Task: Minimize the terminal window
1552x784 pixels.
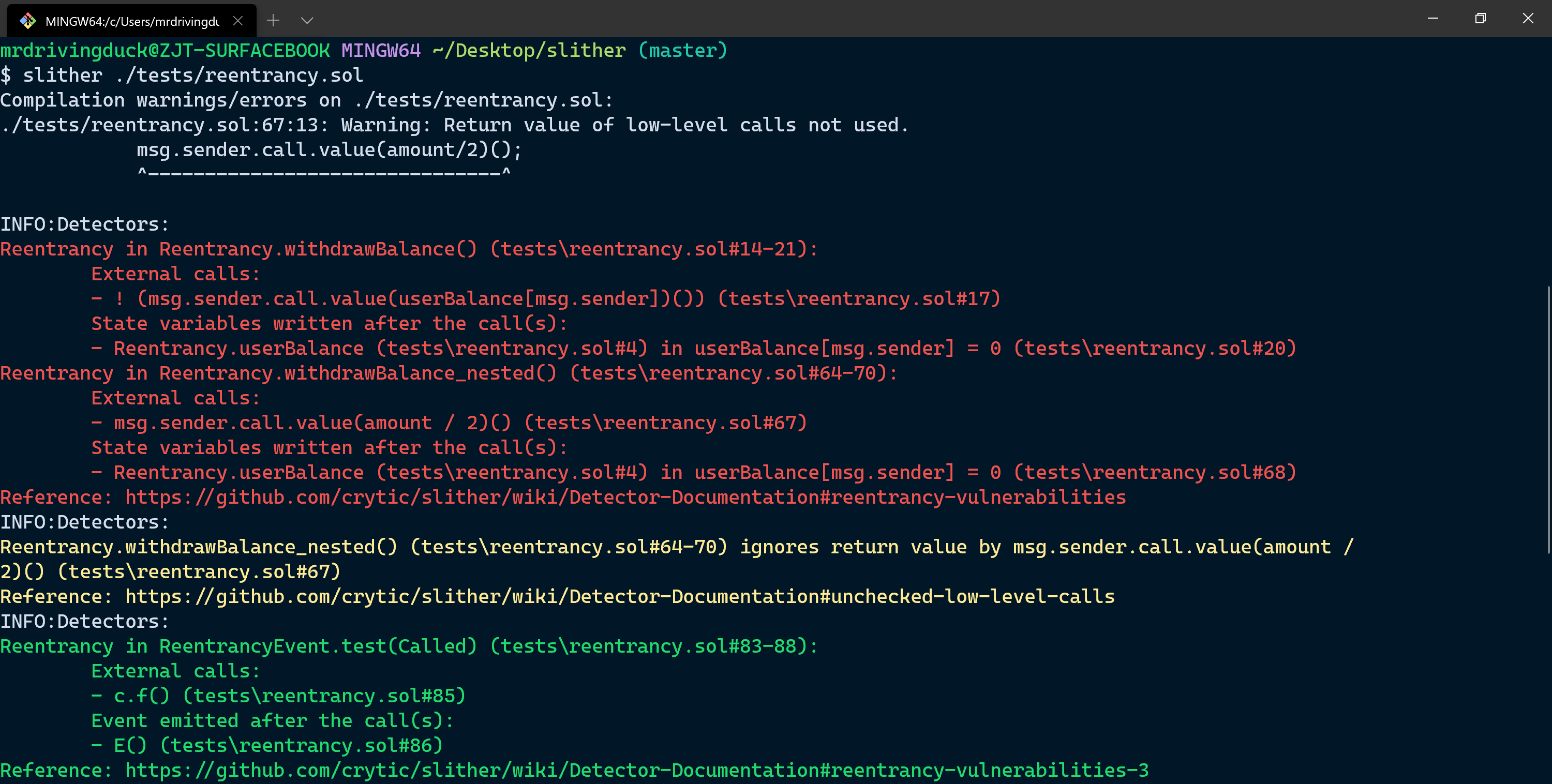Action: tap(1434, 19)
